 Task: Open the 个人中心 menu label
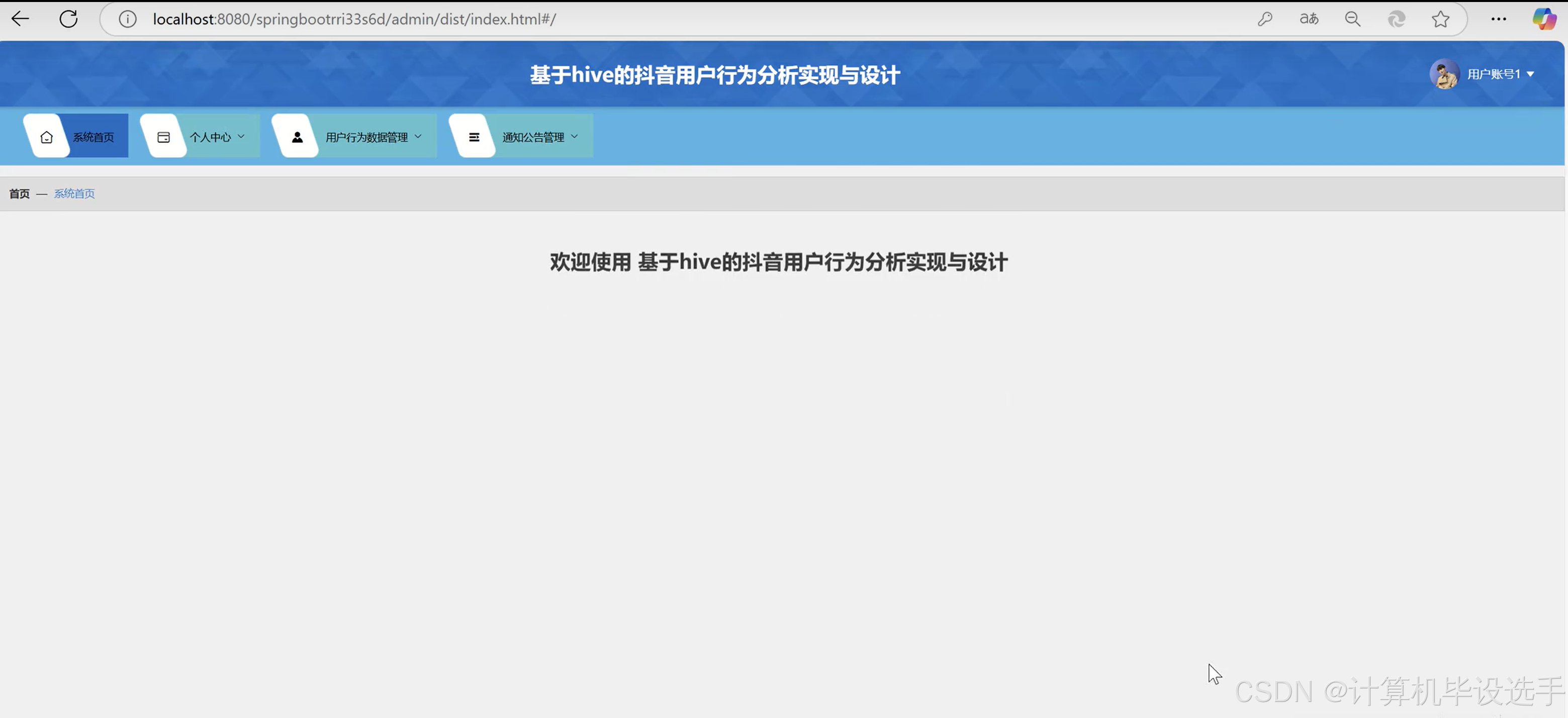point(210,137)
